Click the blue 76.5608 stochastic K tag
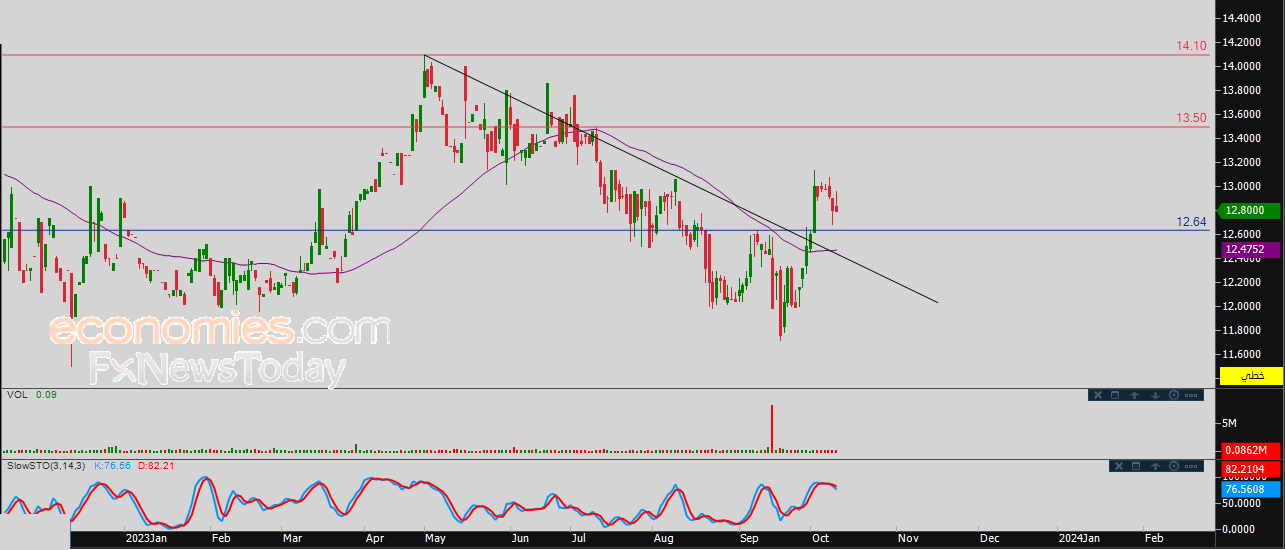The height and width of the screenshot is (550, 1285). click(1251, 488)
